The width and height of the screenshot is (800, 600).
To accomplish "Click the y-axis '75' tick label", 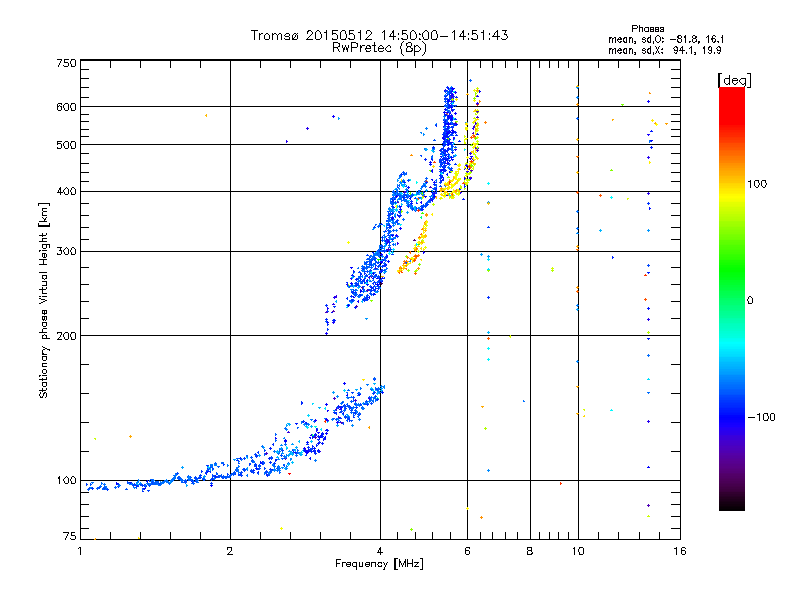I will coord(70,536).
